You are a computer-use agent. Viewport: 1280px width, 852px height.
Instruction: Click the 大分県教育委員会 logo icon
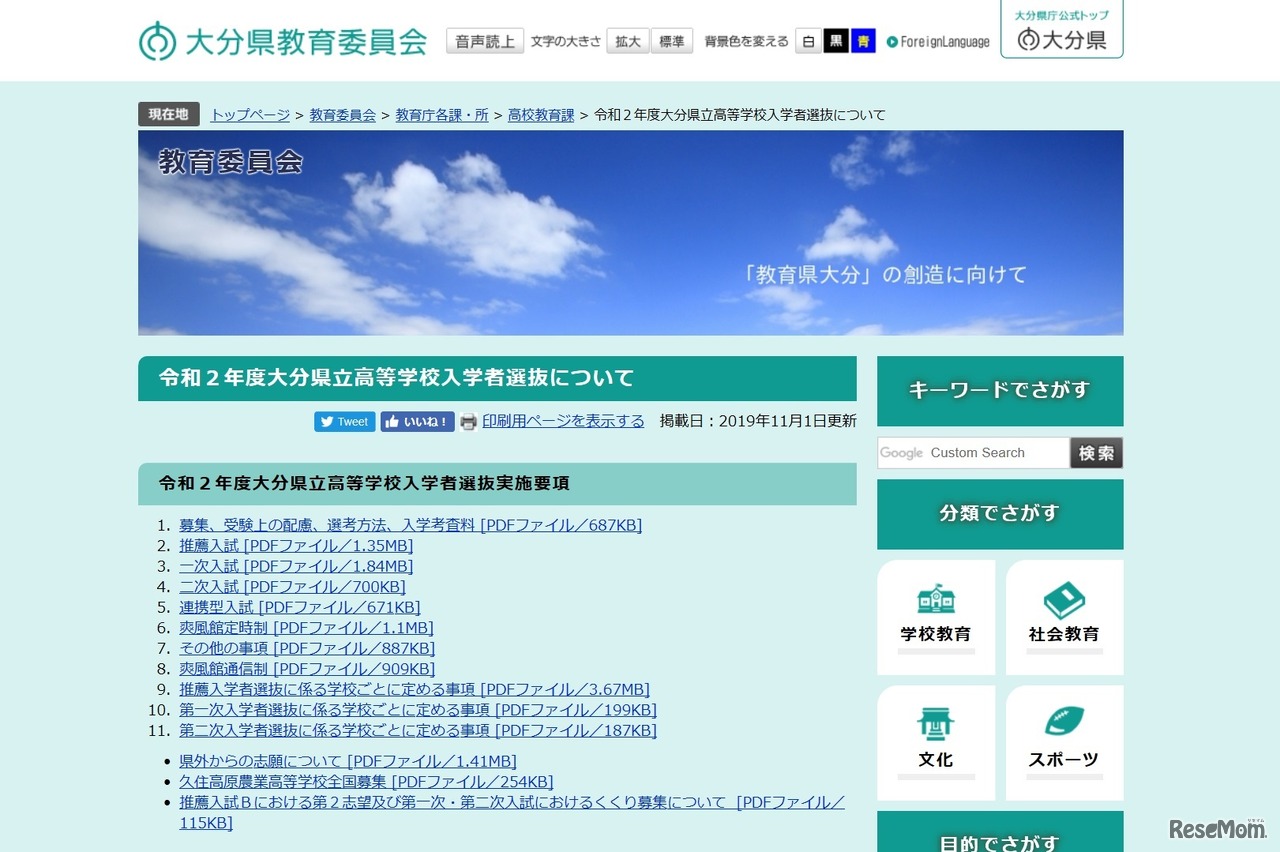click(157, 40)
